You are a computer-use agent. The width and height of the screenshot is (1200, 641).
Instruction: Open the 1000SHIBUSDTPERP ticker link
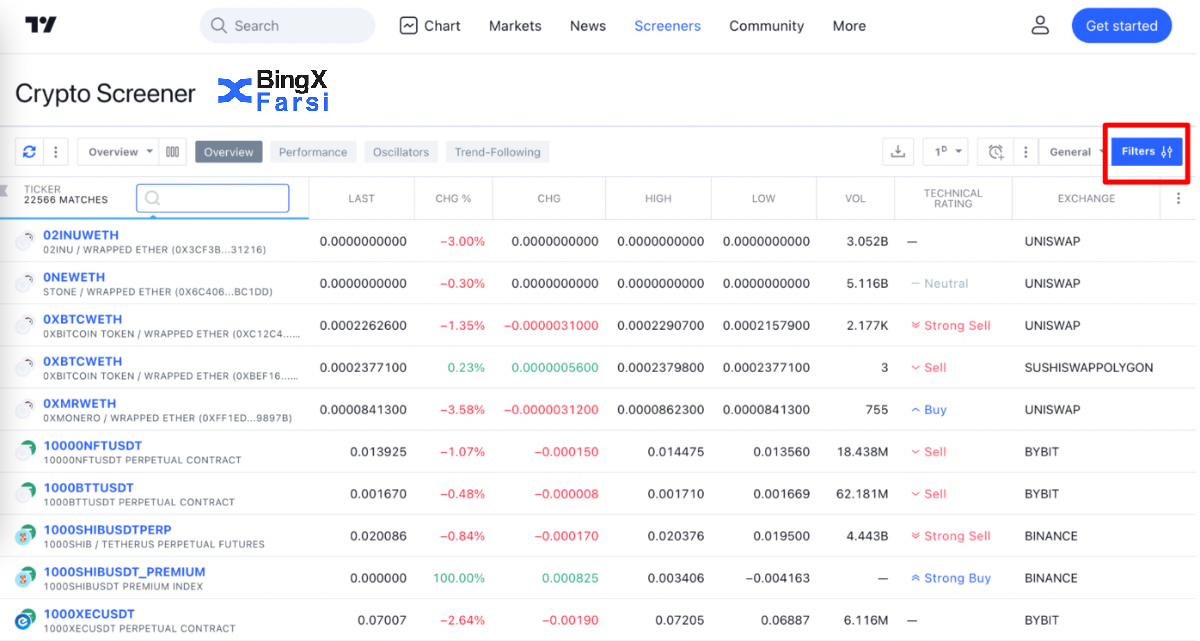coord(107,529)
